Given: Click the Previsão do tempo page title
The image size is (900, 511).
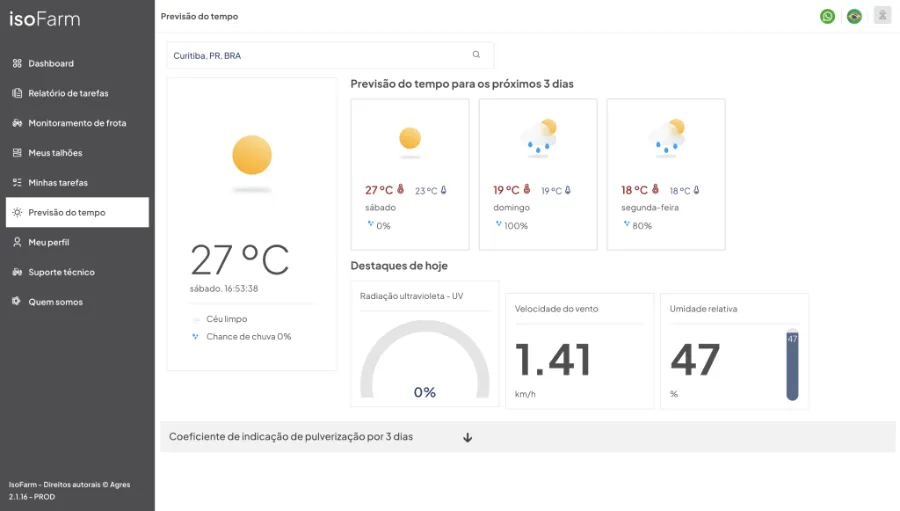Looking at the screenshot, I should click(199, 16).
